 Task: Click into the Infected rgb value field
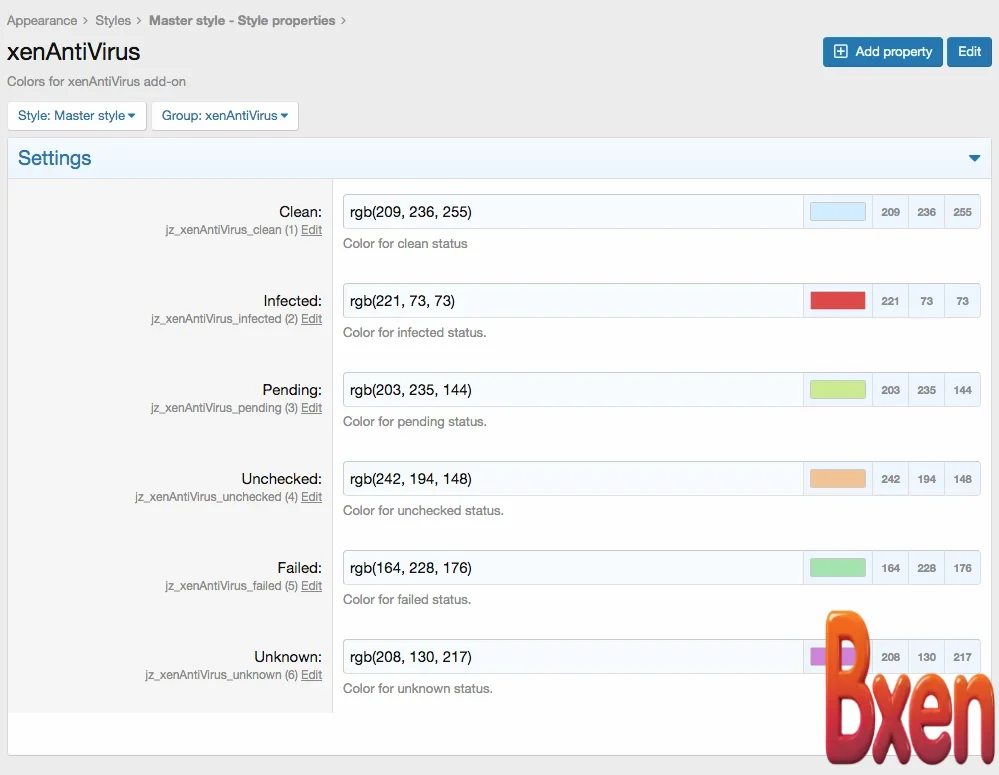pos(572,301)
